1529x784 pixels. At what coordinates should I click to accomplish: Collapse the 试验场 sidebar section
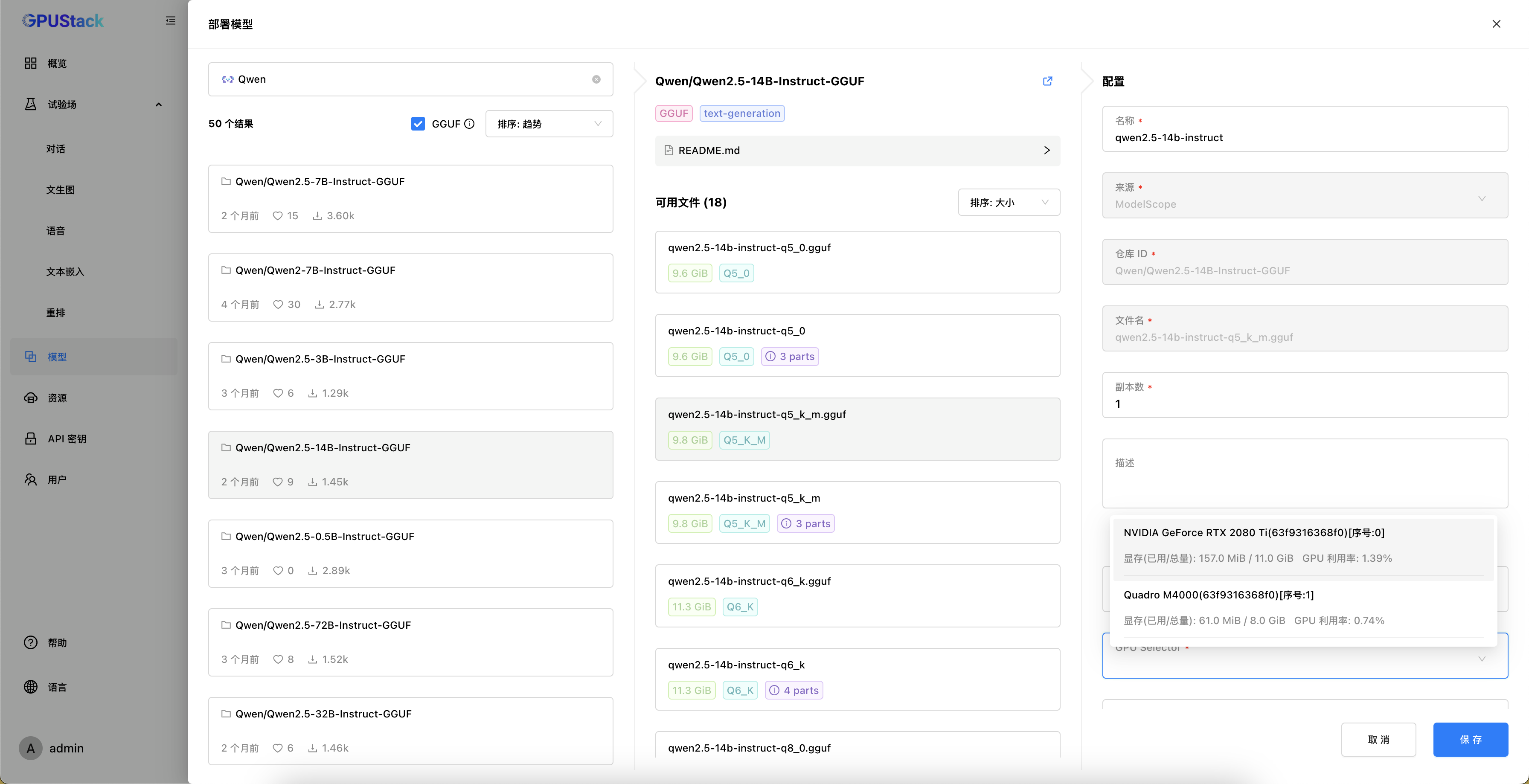158,105
